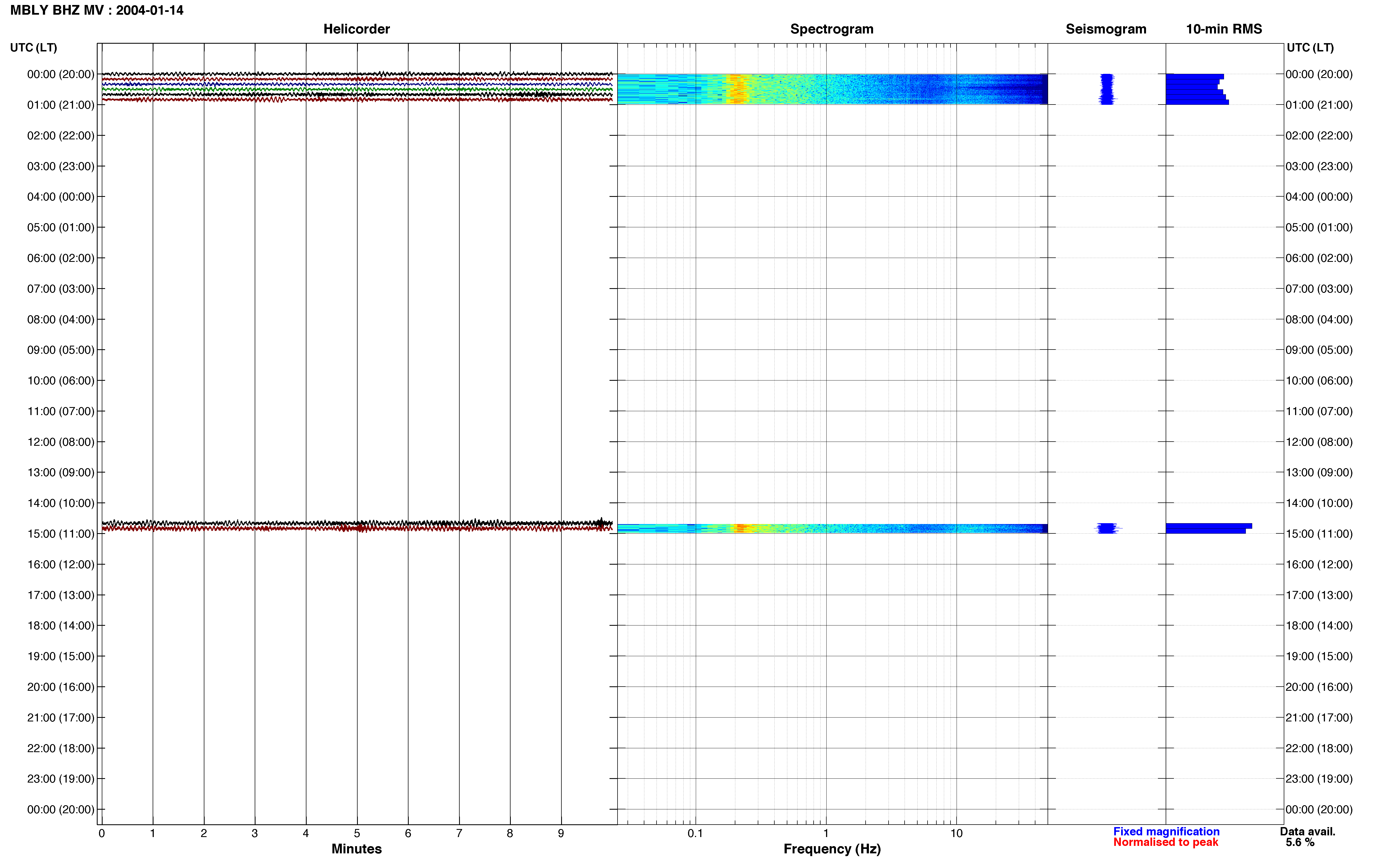1388x868 pixels.
Task: Click the blue seismogram trace near 14:45
Action: [1108, 528]
